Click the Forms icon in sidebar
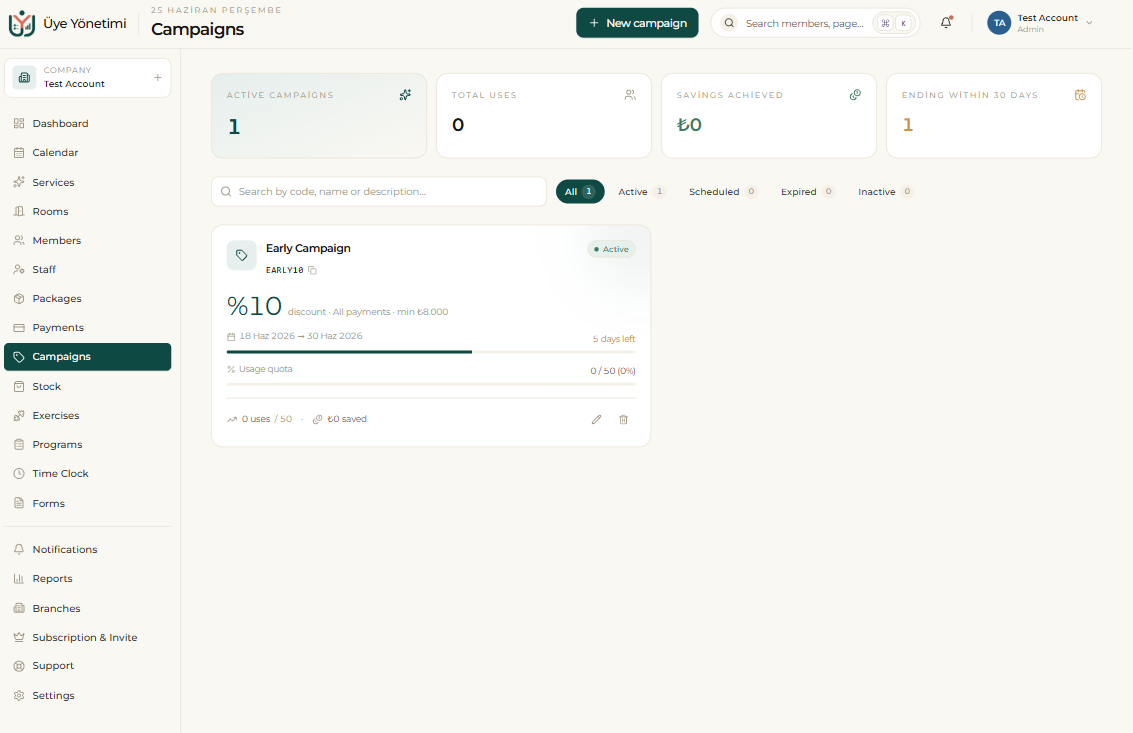The image size is (1133, 733). 19,503
